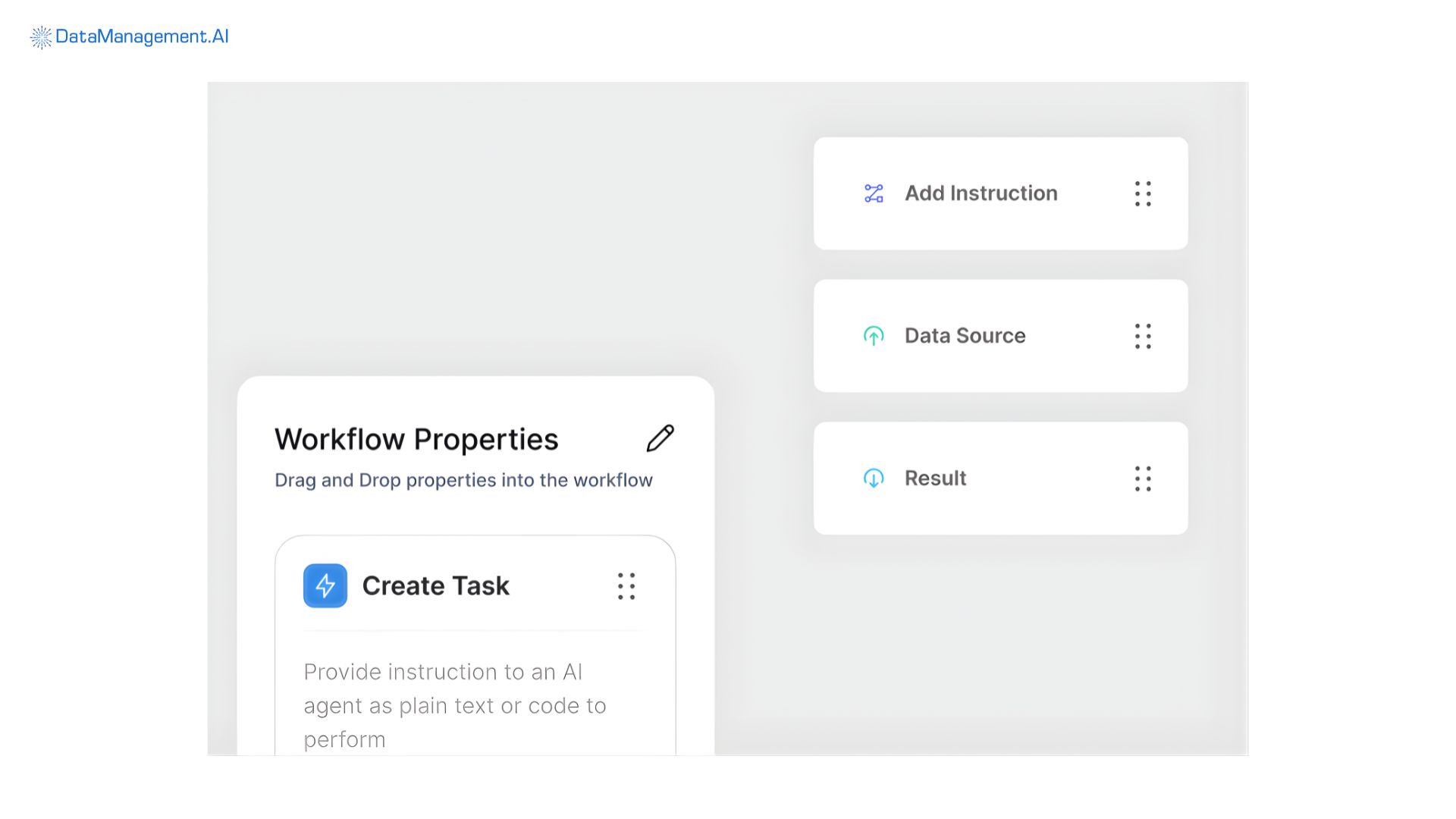This screenshot has width=1456, height=819.
Task: Click the Create Task lightning bolt icon
Action: (325, 585)
